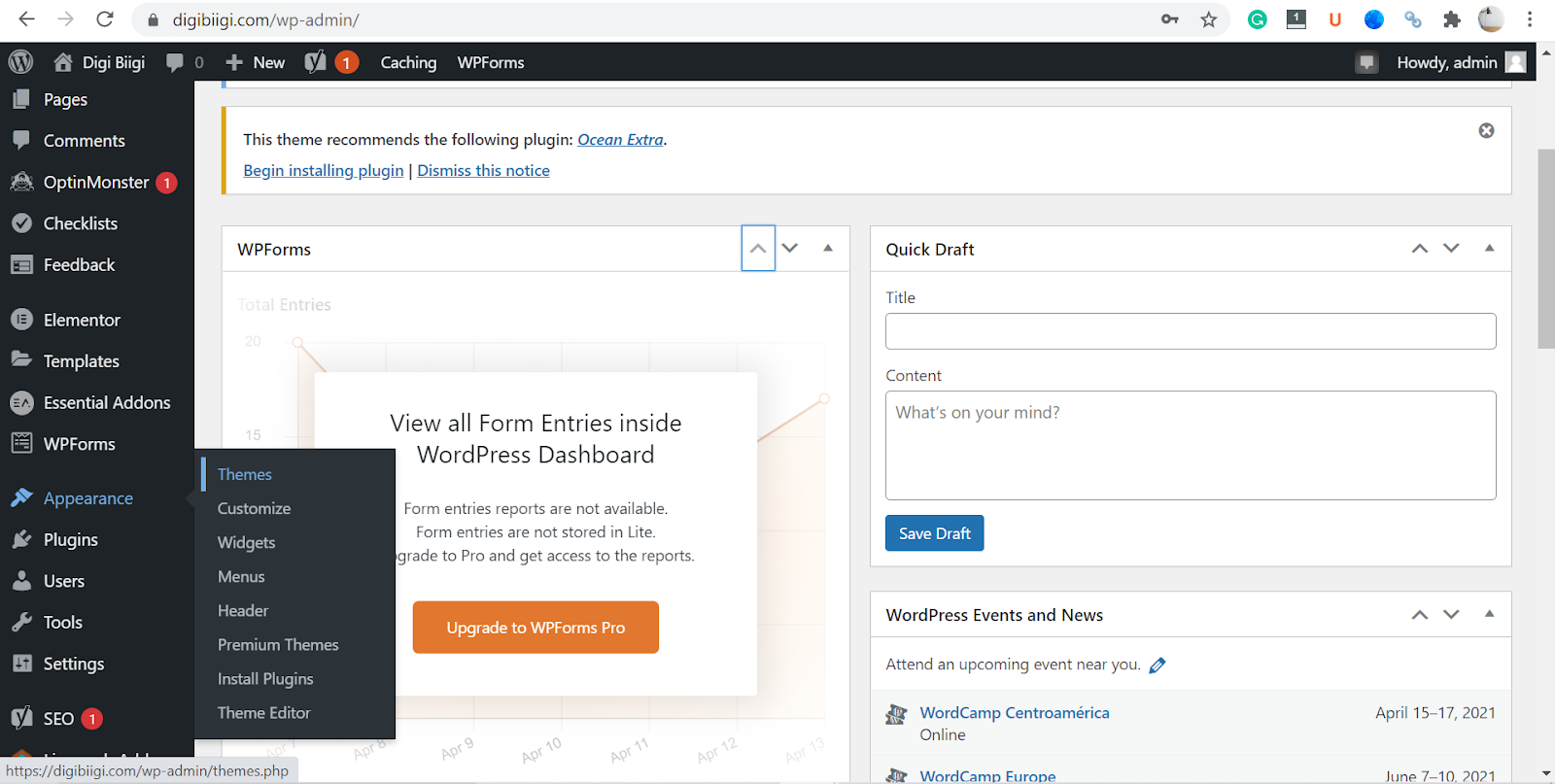This screenshot has height=784, width=1555.
Task: Open Digi Biigi site home link
Action: [99, 62]
